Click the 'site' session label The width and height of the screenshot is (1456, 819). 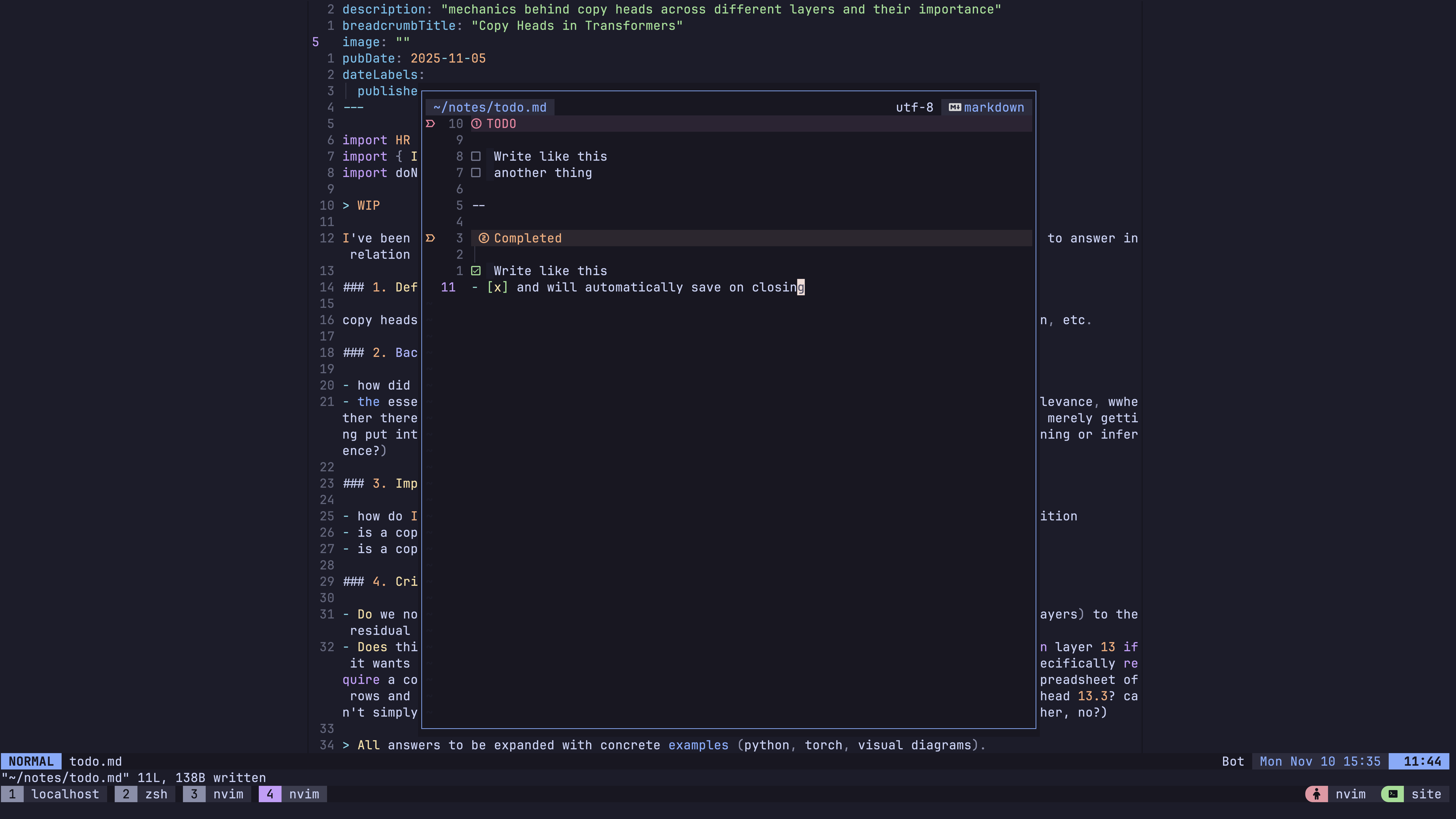[x=1426, y=794]
